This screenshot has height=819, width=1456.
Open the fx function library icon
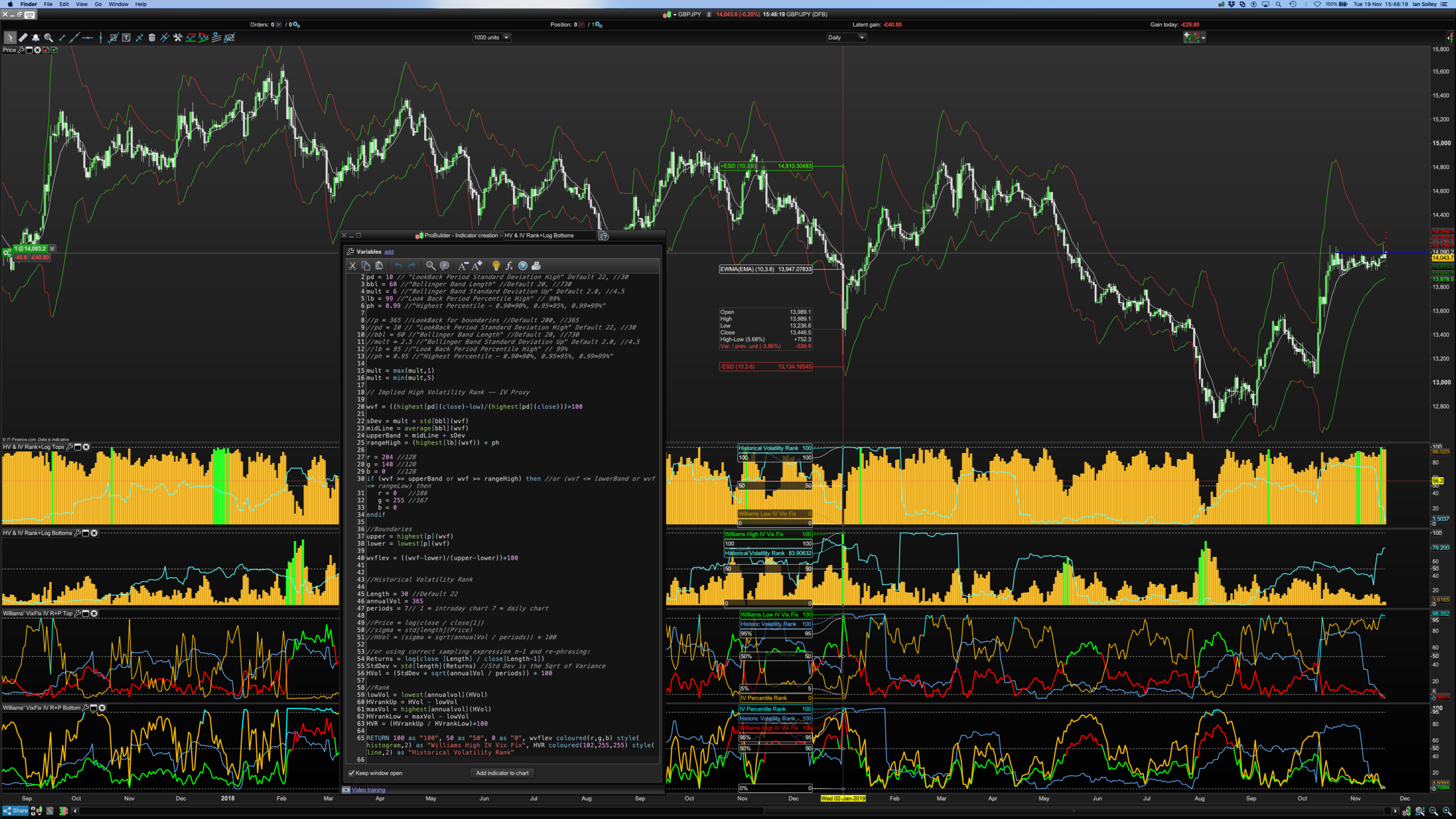pos(509,266)
